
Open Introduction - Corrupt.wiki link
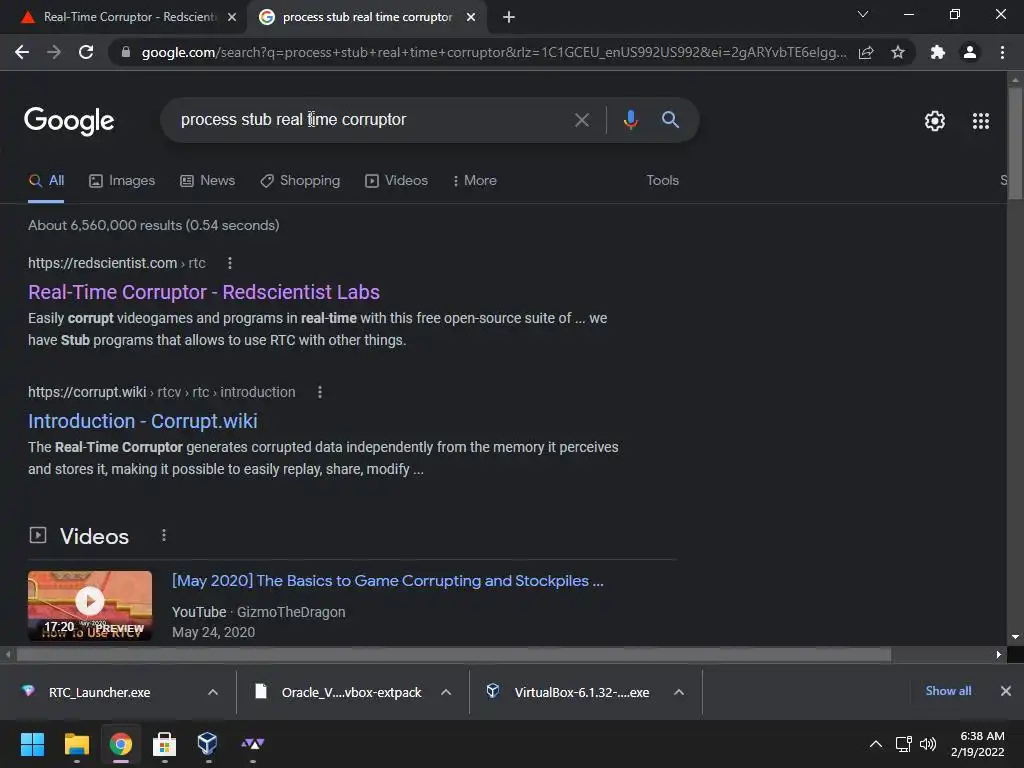pos(142,421)
